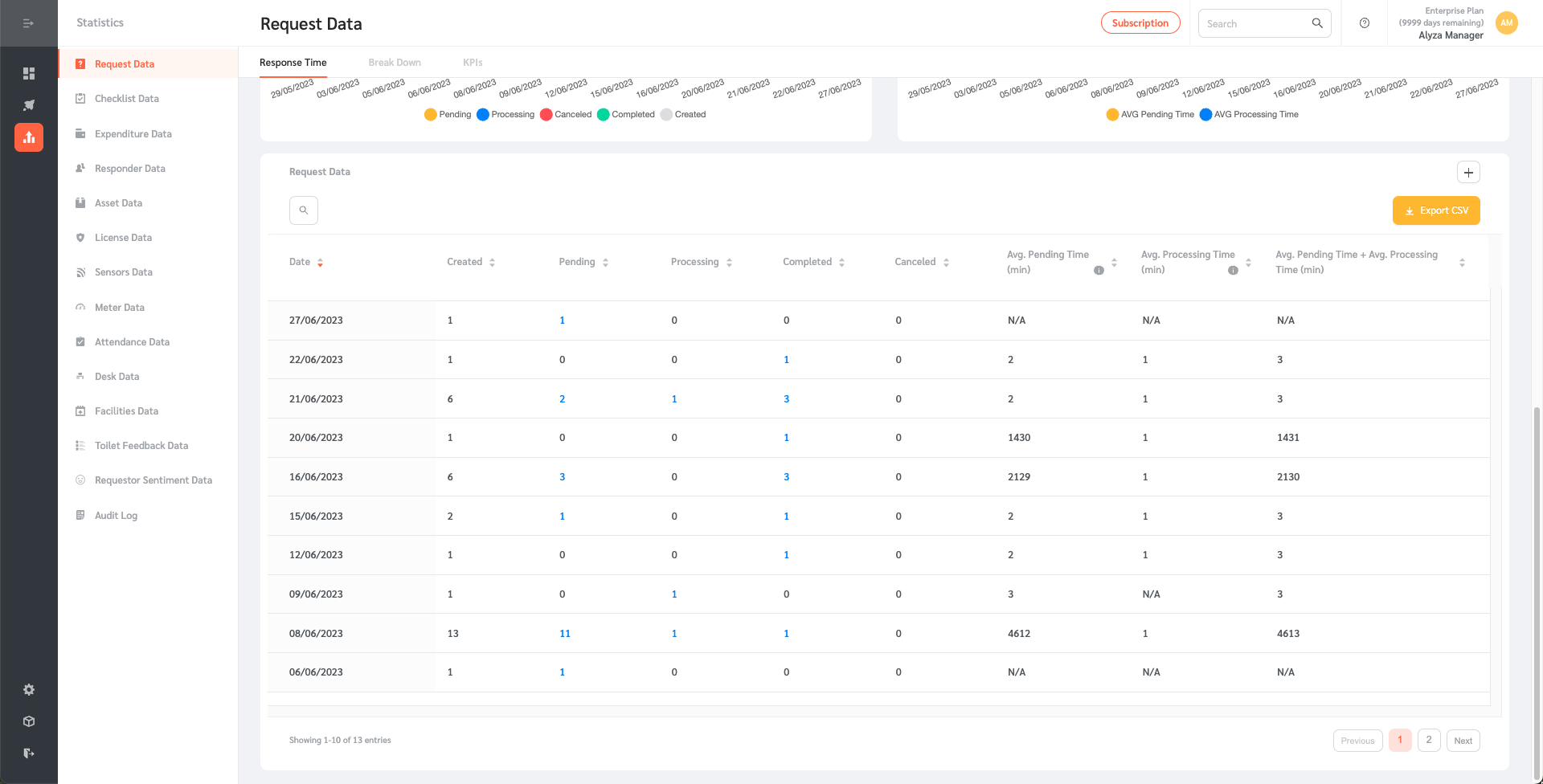
Task: Toggle the AVG Processing Time legend
Action: (x=1248, y=114)
